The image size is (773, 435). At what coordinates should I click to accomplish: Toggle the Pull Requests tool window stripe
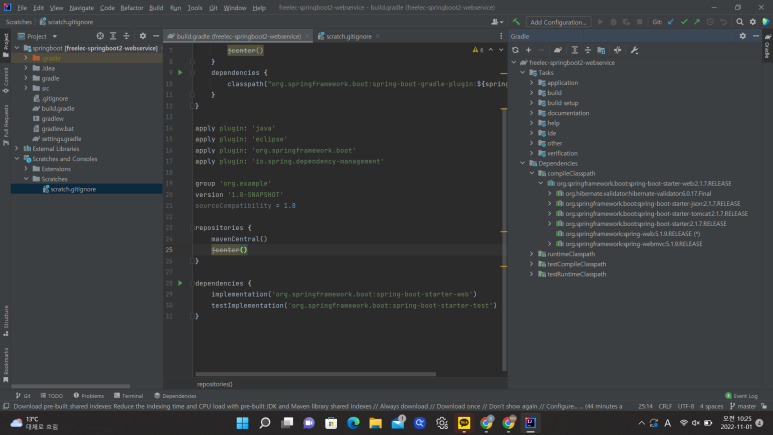tap(5, 125)
